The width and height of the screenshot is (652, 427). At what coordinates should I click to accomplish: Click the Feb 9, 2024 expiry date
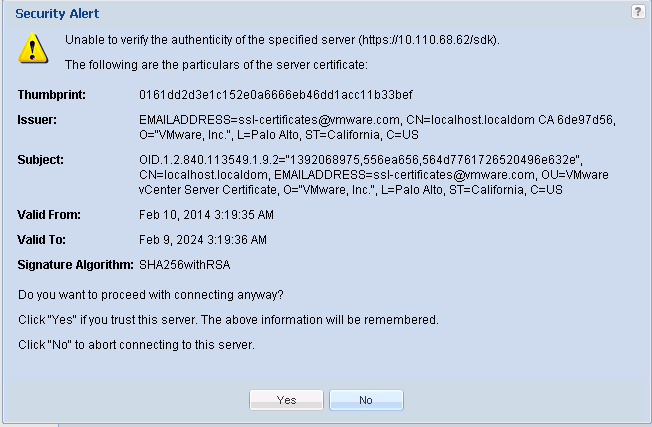tap(203, 240)
